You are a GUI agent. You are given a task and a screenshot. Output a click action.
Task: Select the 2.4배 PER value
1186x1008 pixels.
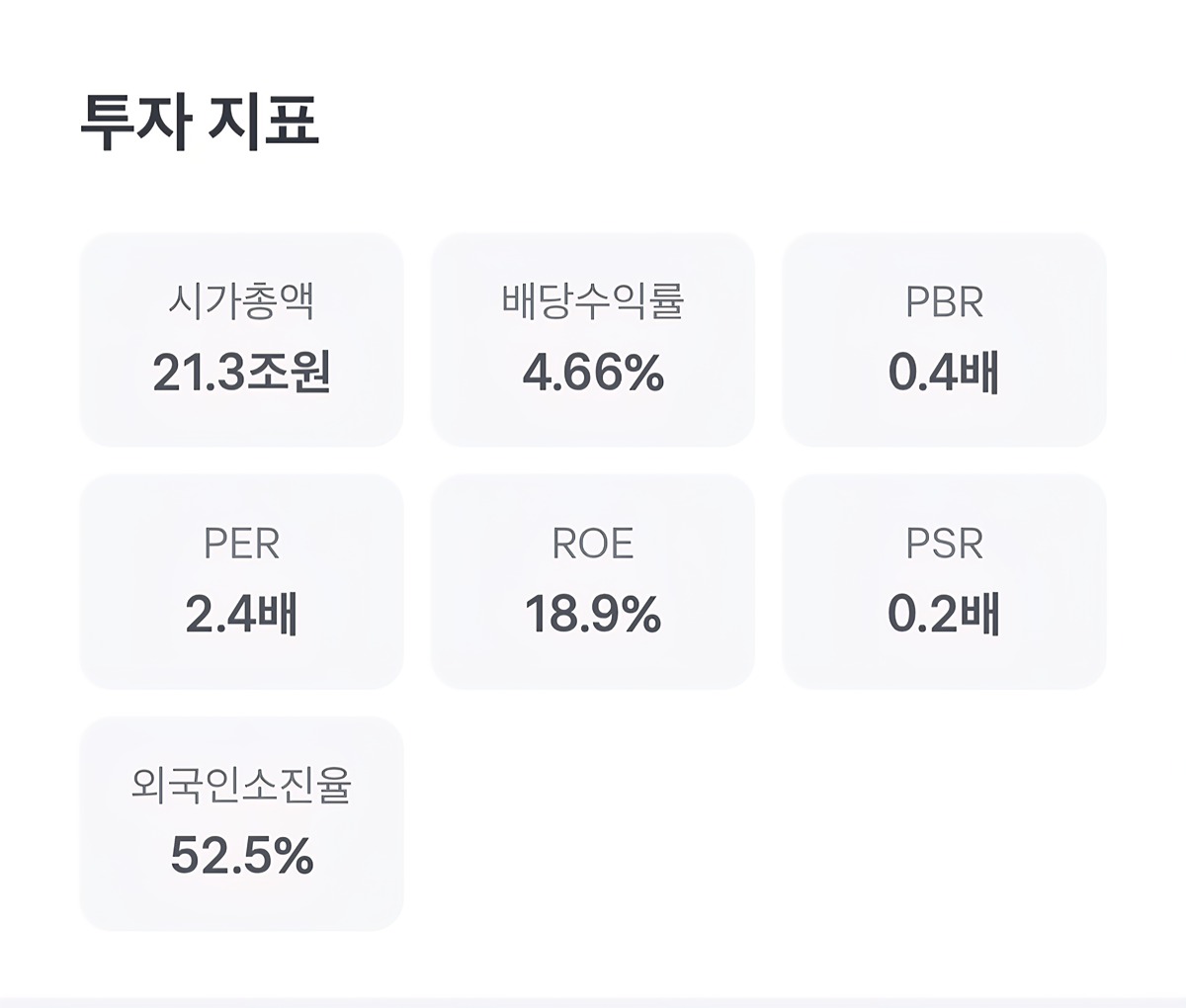pos(241,615)
